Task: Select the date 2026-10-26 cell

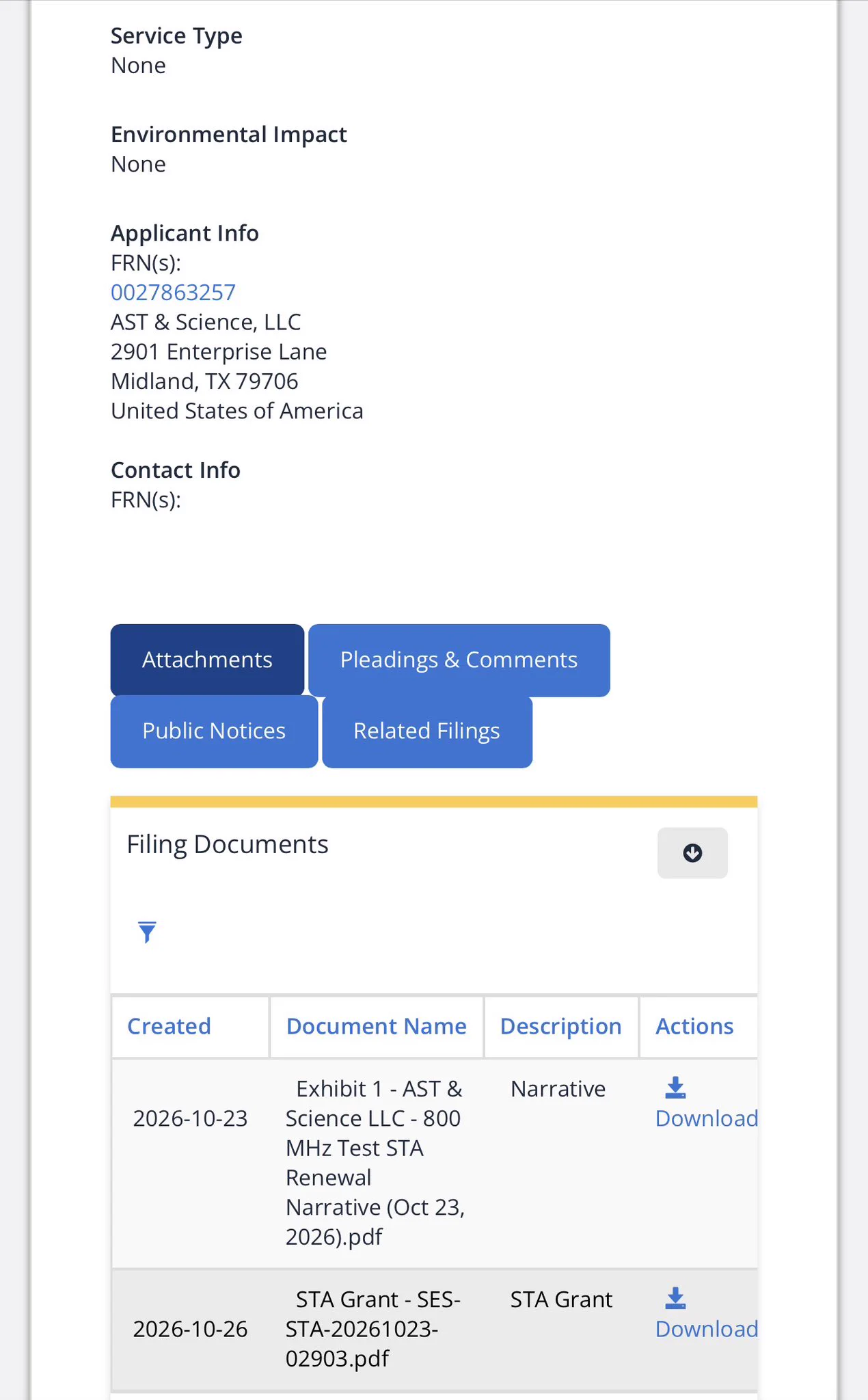Action: click(190, 1329)
